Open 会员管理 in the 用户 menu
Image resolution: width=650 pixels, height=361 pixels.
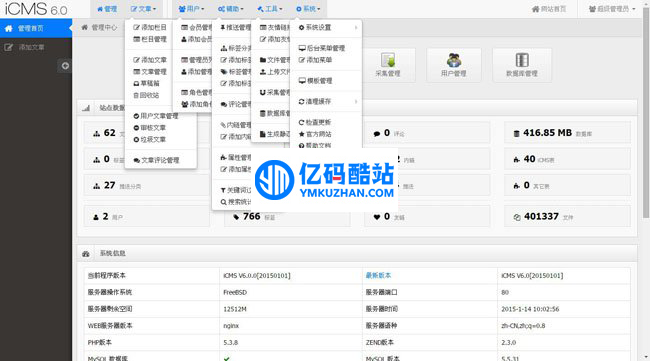tap(196, 27)
